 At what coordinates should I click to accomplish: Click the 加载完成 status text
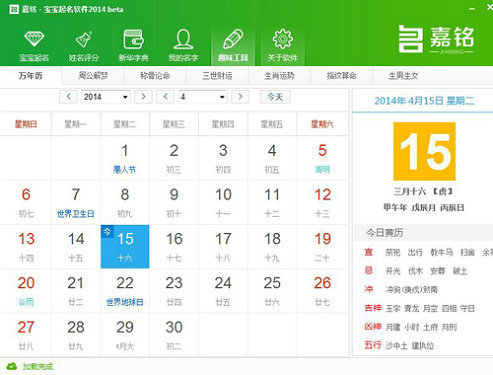[x=38, y=367]
